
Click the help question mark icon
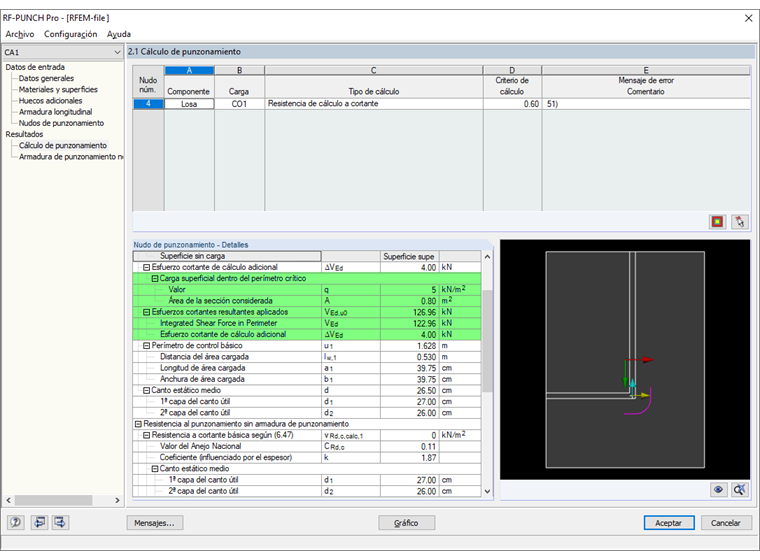[x=16, y=522]
